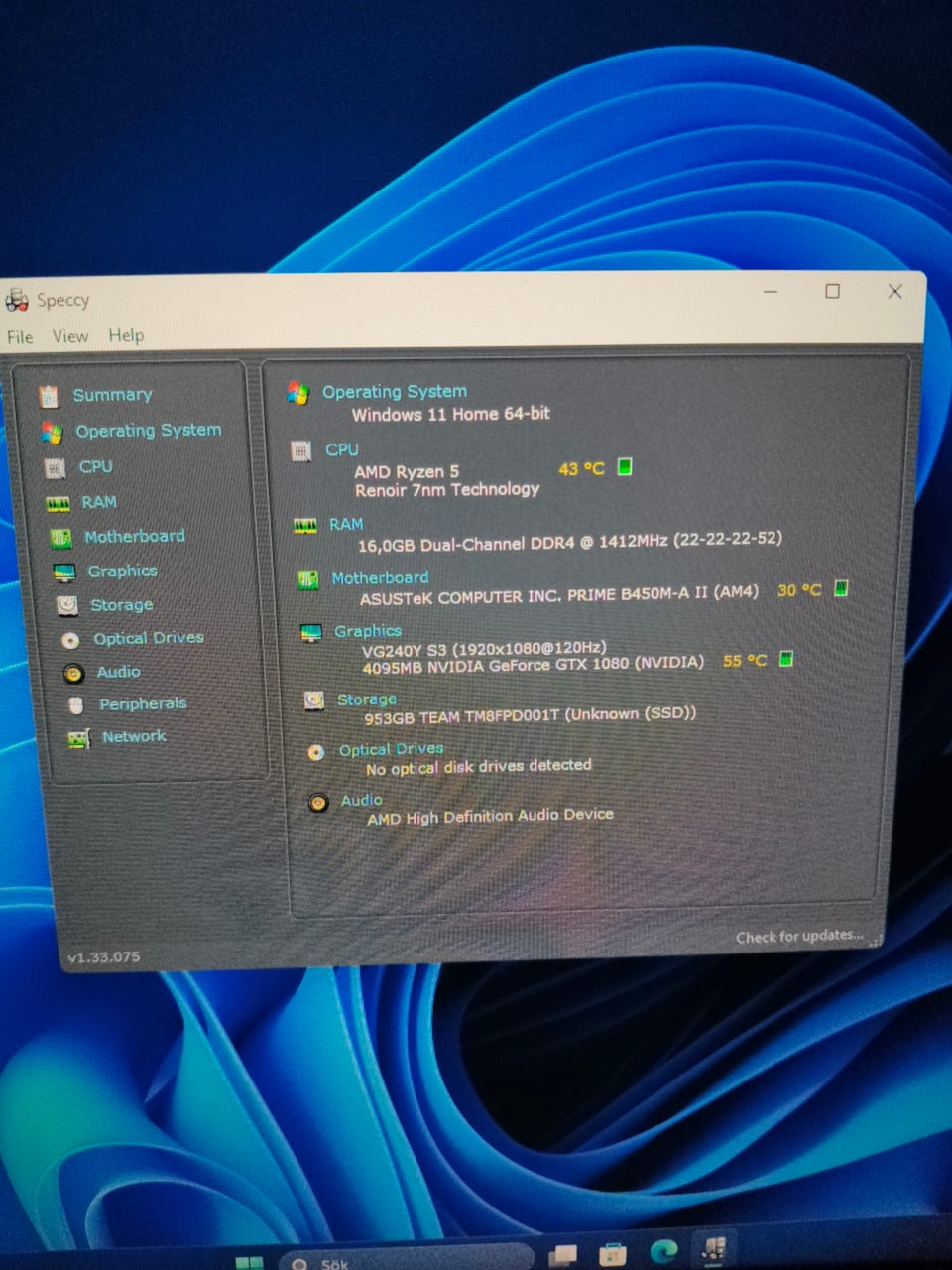Select "AMD High Definition Audio Device" text
This screenshot has height=1270, width=952.
click(x=490, y=817)
